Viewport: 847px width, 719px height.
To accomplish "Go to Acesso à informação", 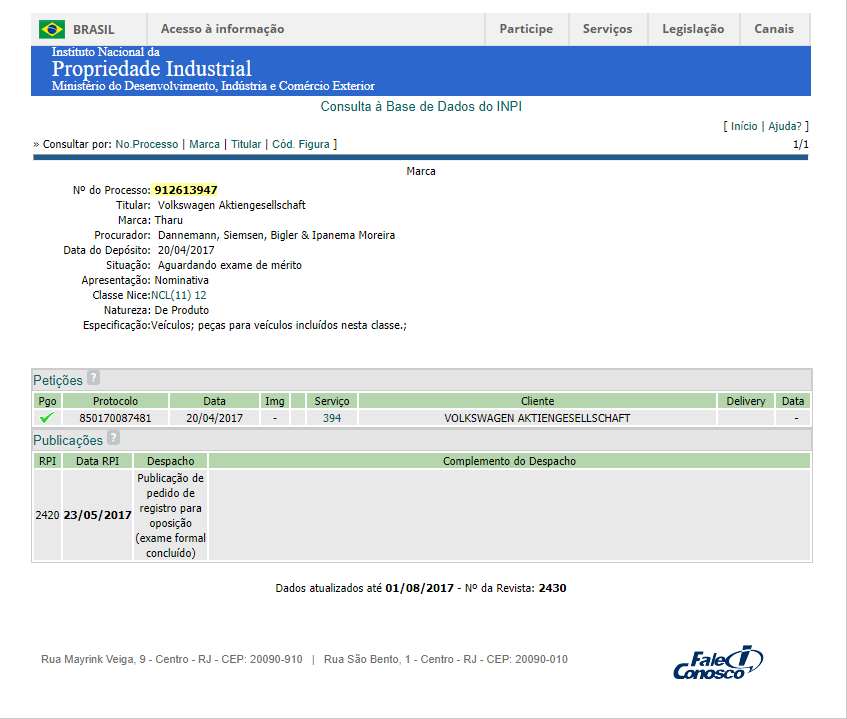I will (x=223, y=29).
